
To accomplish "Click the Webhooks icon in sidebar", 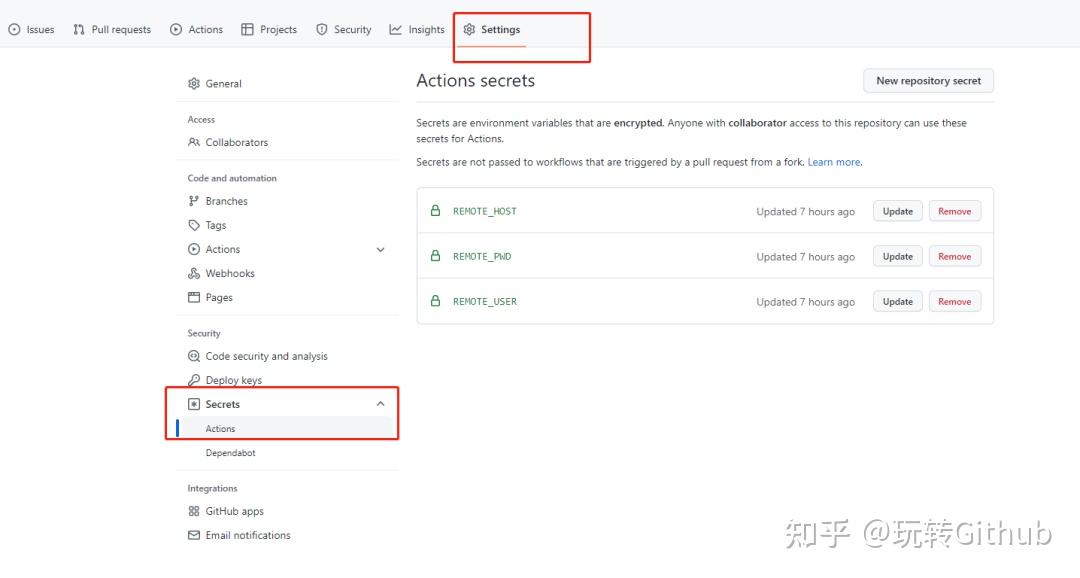I will coord(194,273).
